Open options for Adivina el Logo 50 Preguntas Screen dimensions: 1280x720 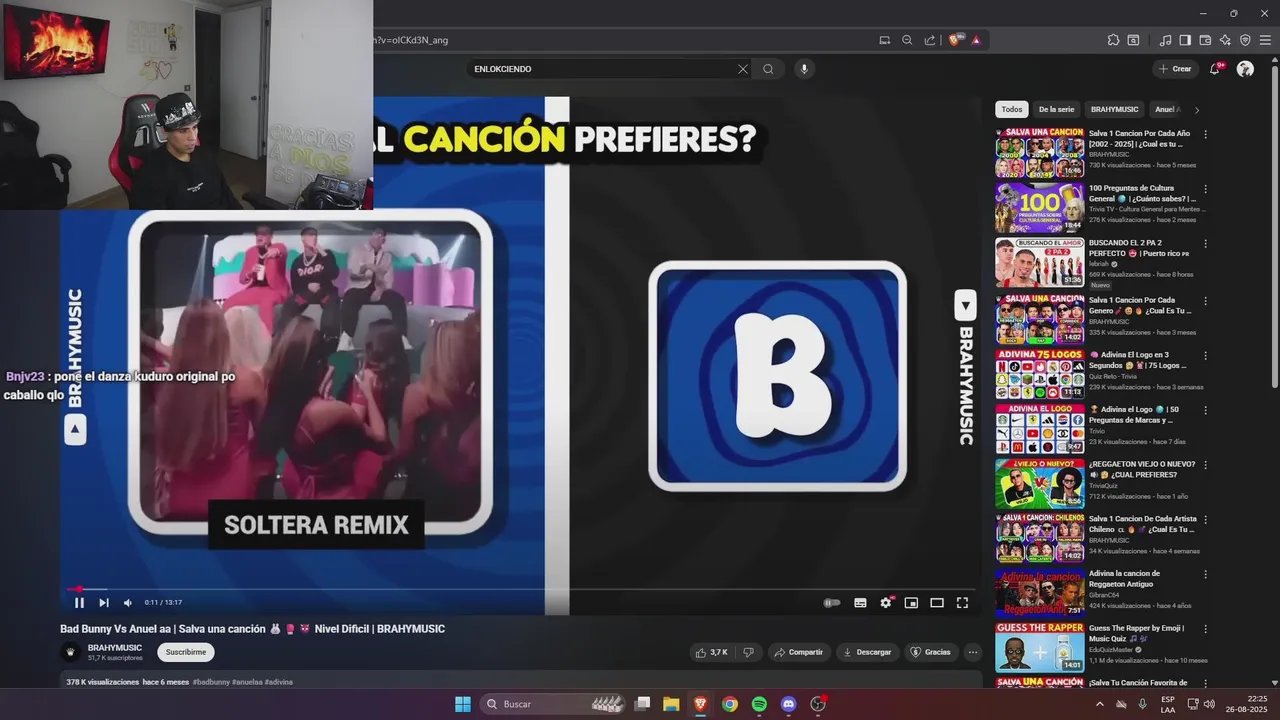coord(1205,409)
